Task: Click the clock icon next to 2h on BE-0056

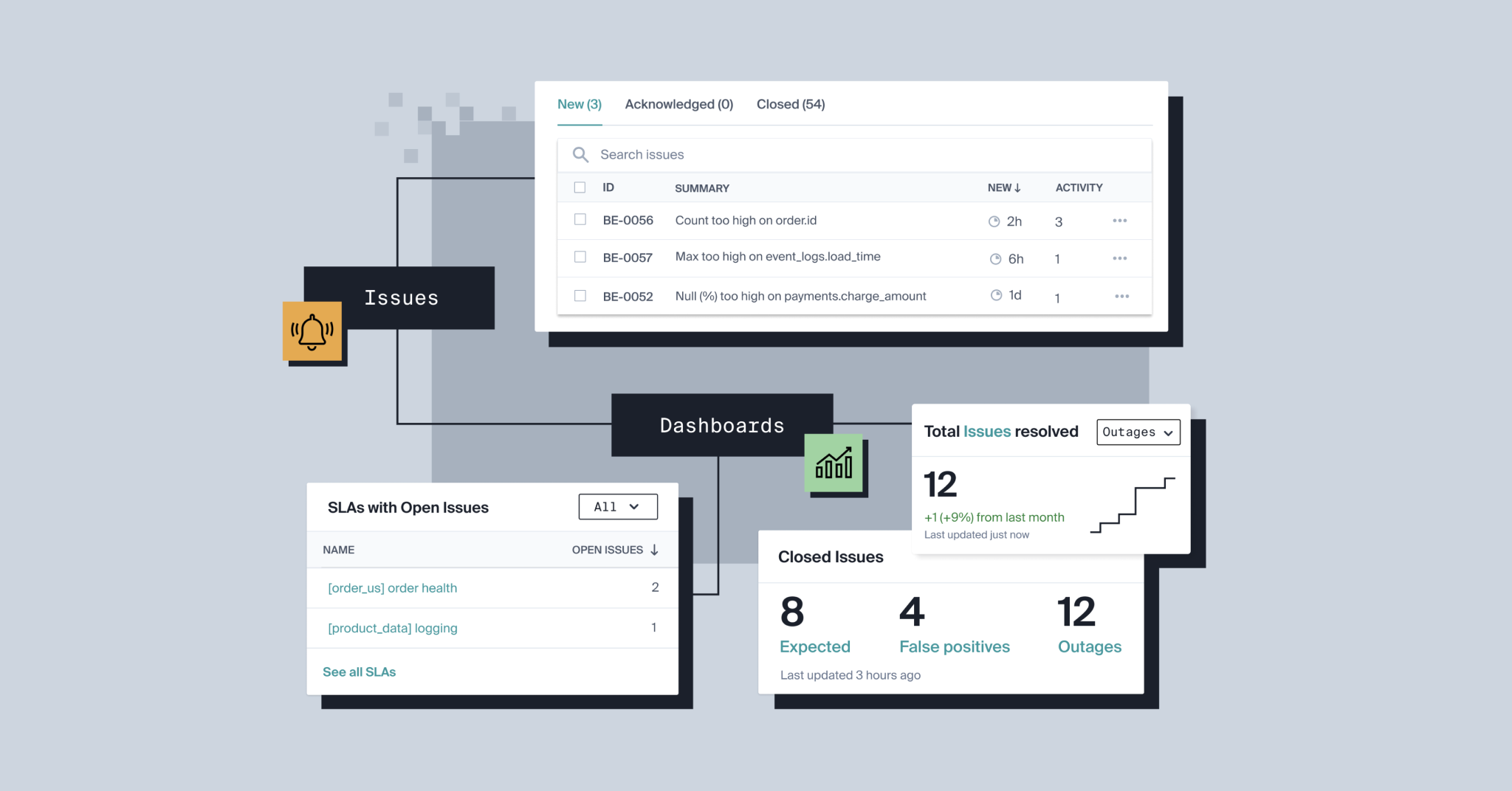Action: [x=995, y=220]
